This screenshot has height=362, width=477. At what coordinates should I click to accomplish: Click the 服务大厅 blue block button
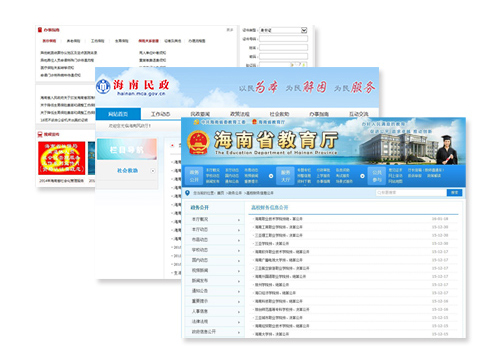pyautogui.click(x=285, y=176)
